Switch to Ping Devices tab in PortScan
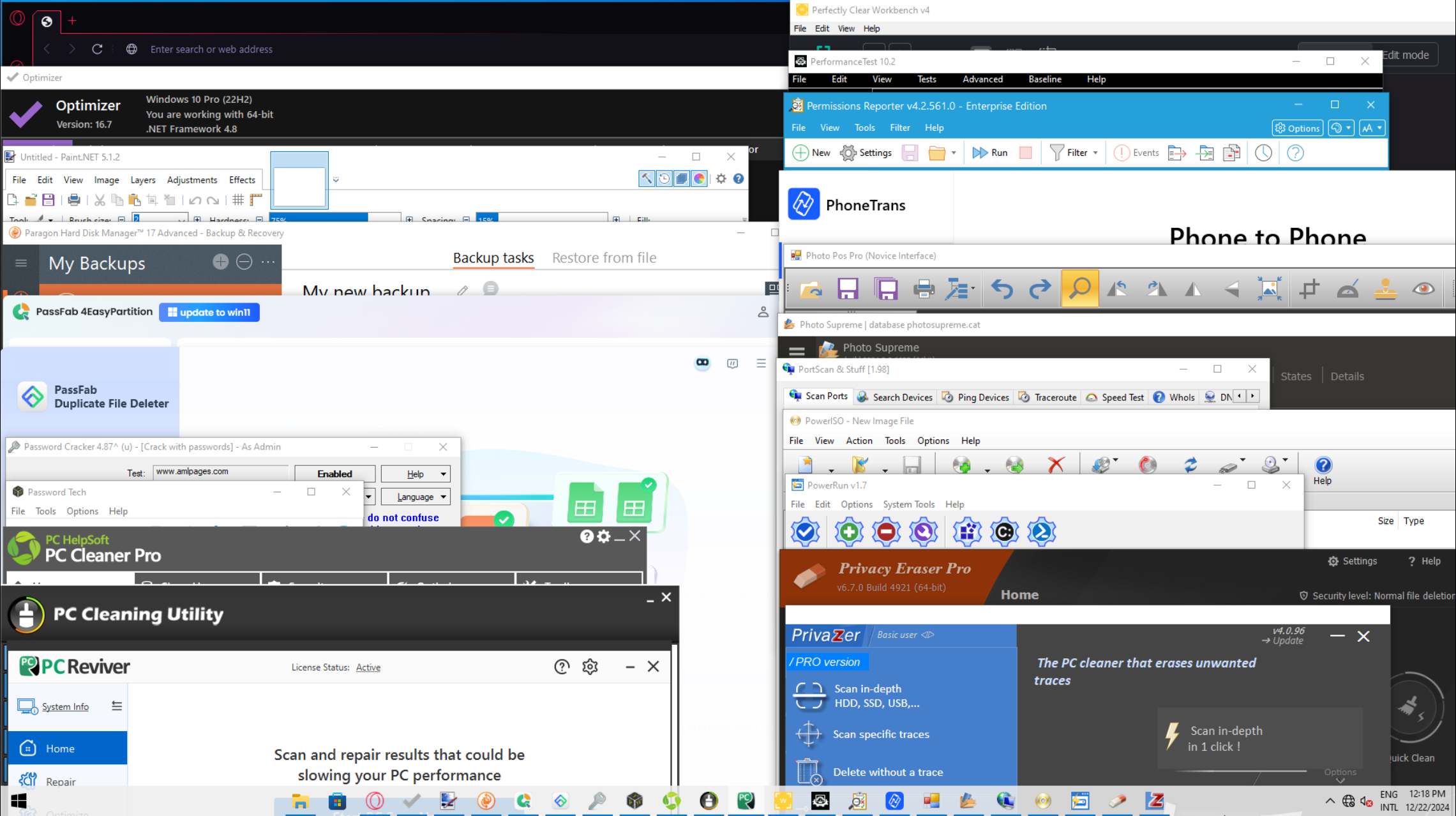The width and height of the screenshot is (1456, 816). coord(975,397)
